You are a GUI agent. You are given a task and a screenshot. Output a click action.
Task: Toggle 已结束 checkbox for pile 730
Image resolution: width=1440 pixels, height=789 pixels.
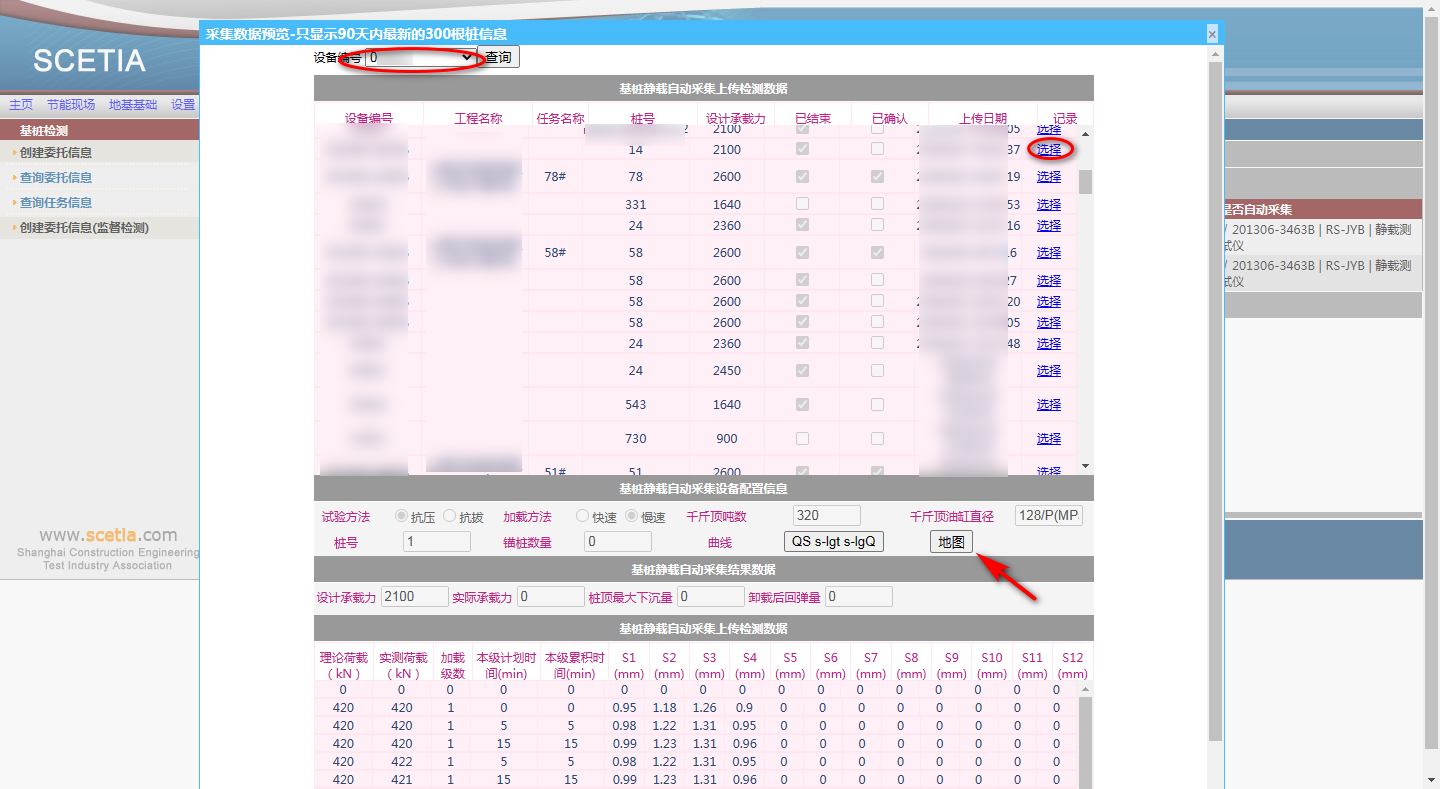[x=802, y=438]
